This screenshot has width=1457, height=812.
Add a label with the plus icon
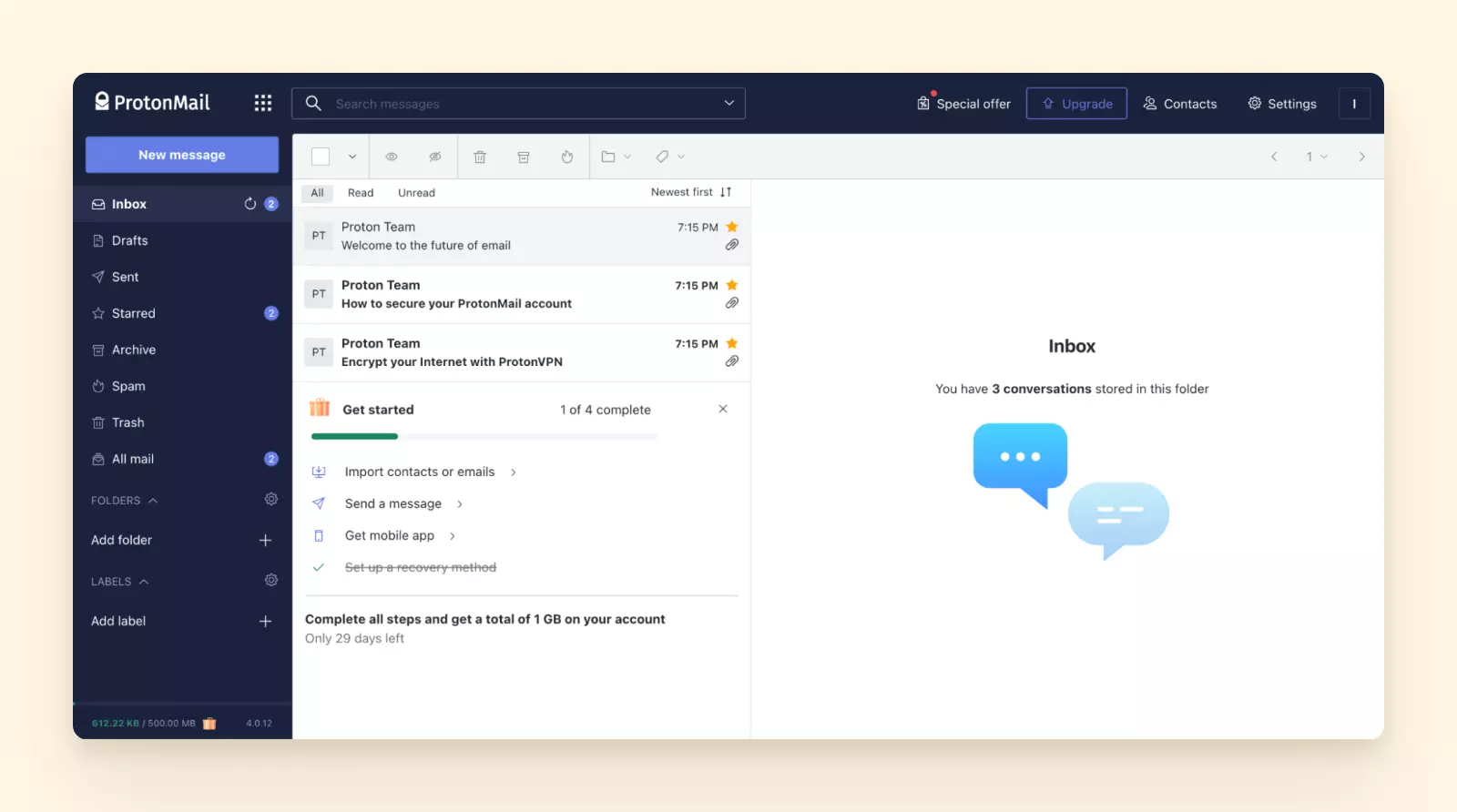point(265,621)
